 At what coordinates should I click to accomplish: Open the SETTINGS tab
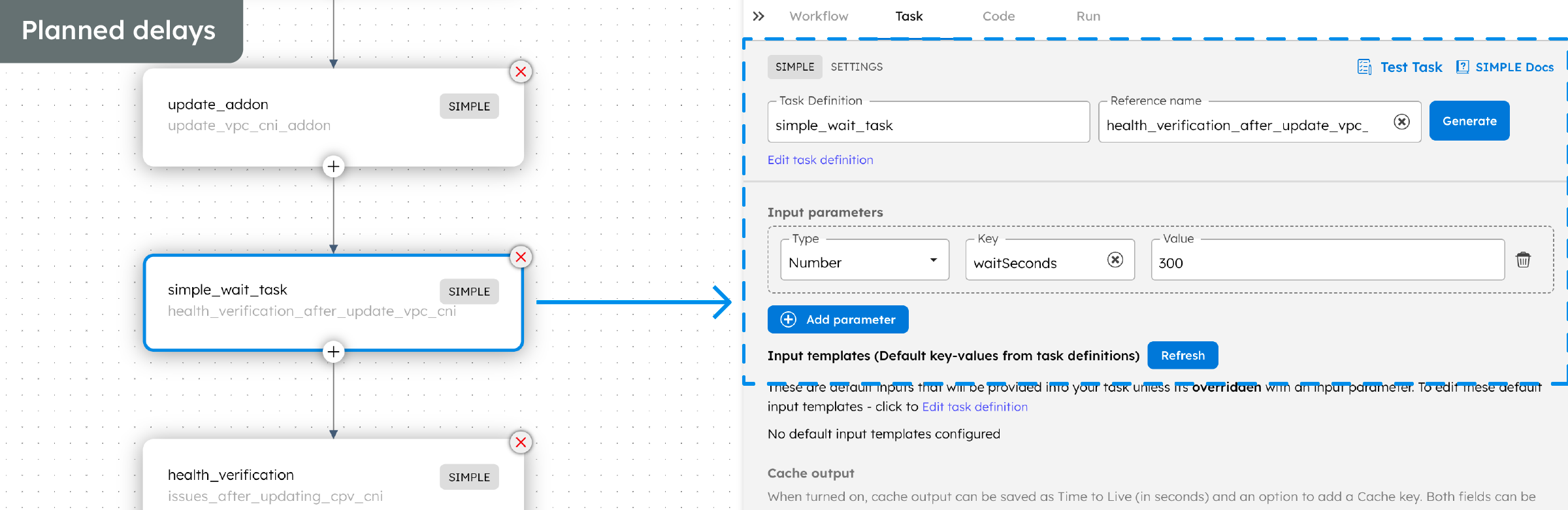coord(857,67)
